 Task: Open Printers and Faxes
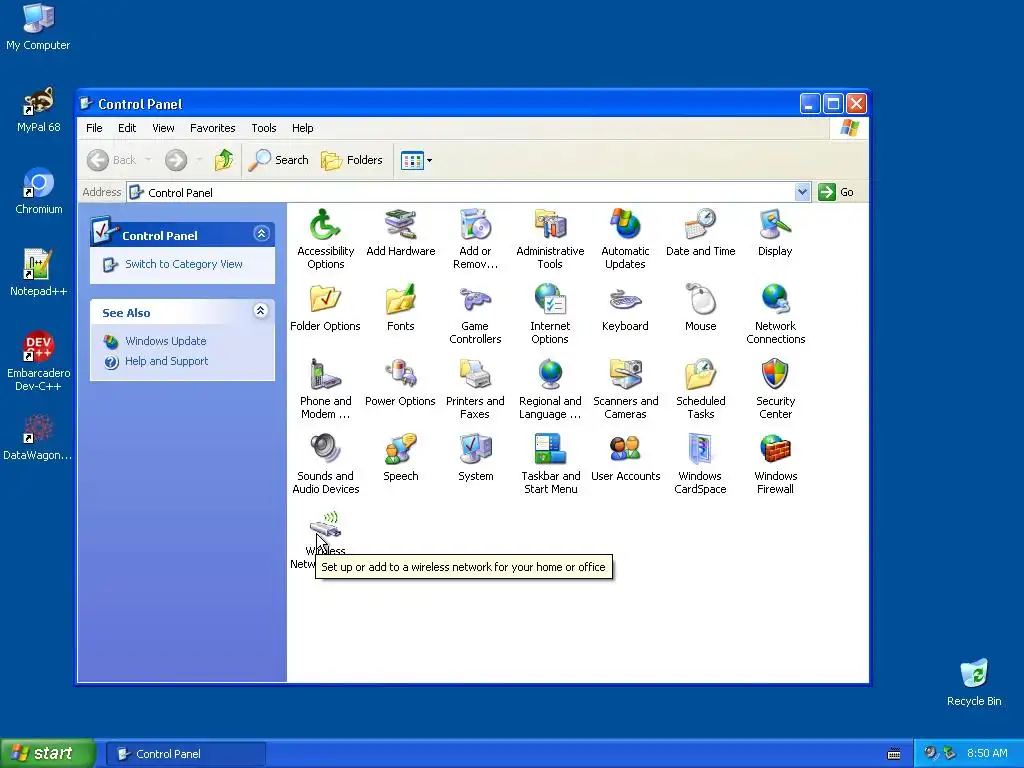(x=475, y=389)
